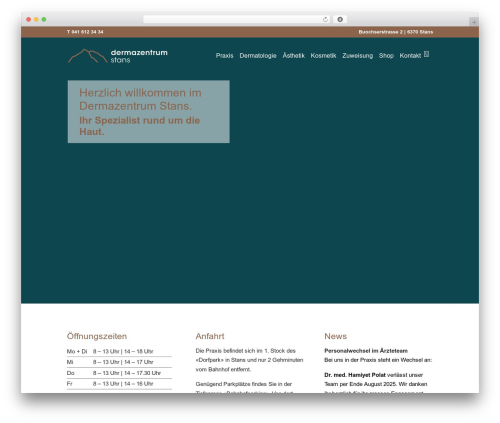Open the Kosmetik menu item
Viewport: 500px width, 423px height.
pyautogui.click(x=323, y=56)
